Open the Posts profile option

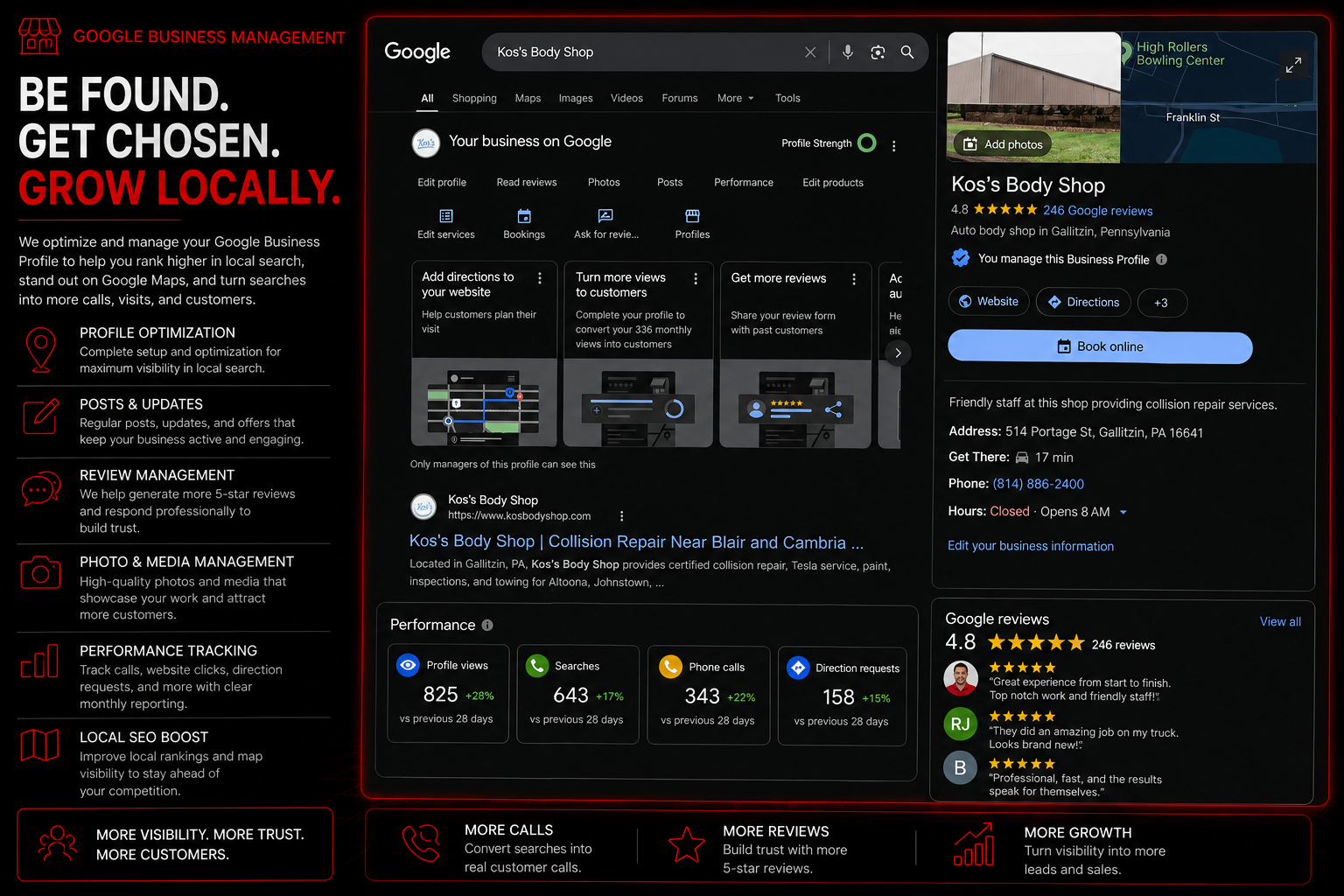(670, 183)
